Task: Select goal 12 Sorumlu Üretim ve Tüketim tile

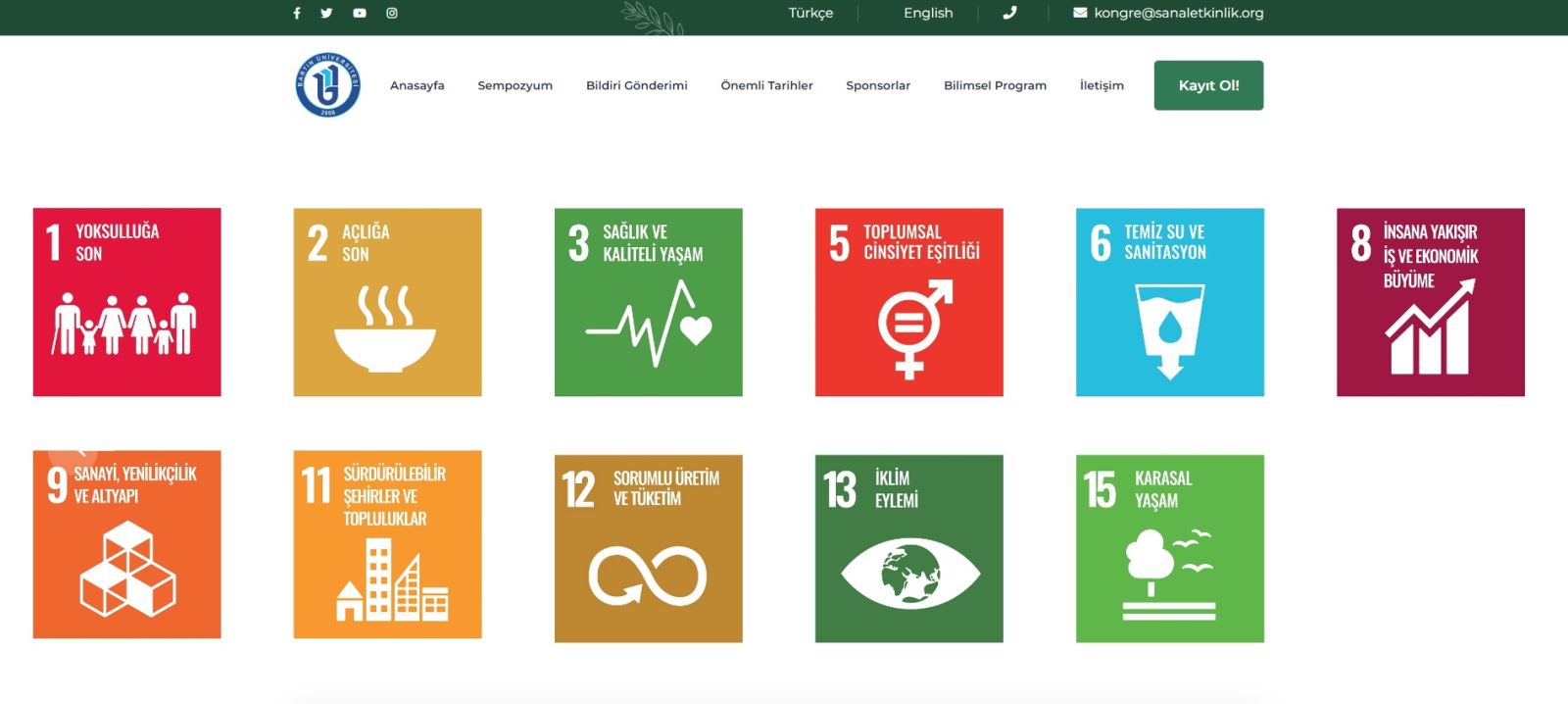Action: [x=649, y=548]
